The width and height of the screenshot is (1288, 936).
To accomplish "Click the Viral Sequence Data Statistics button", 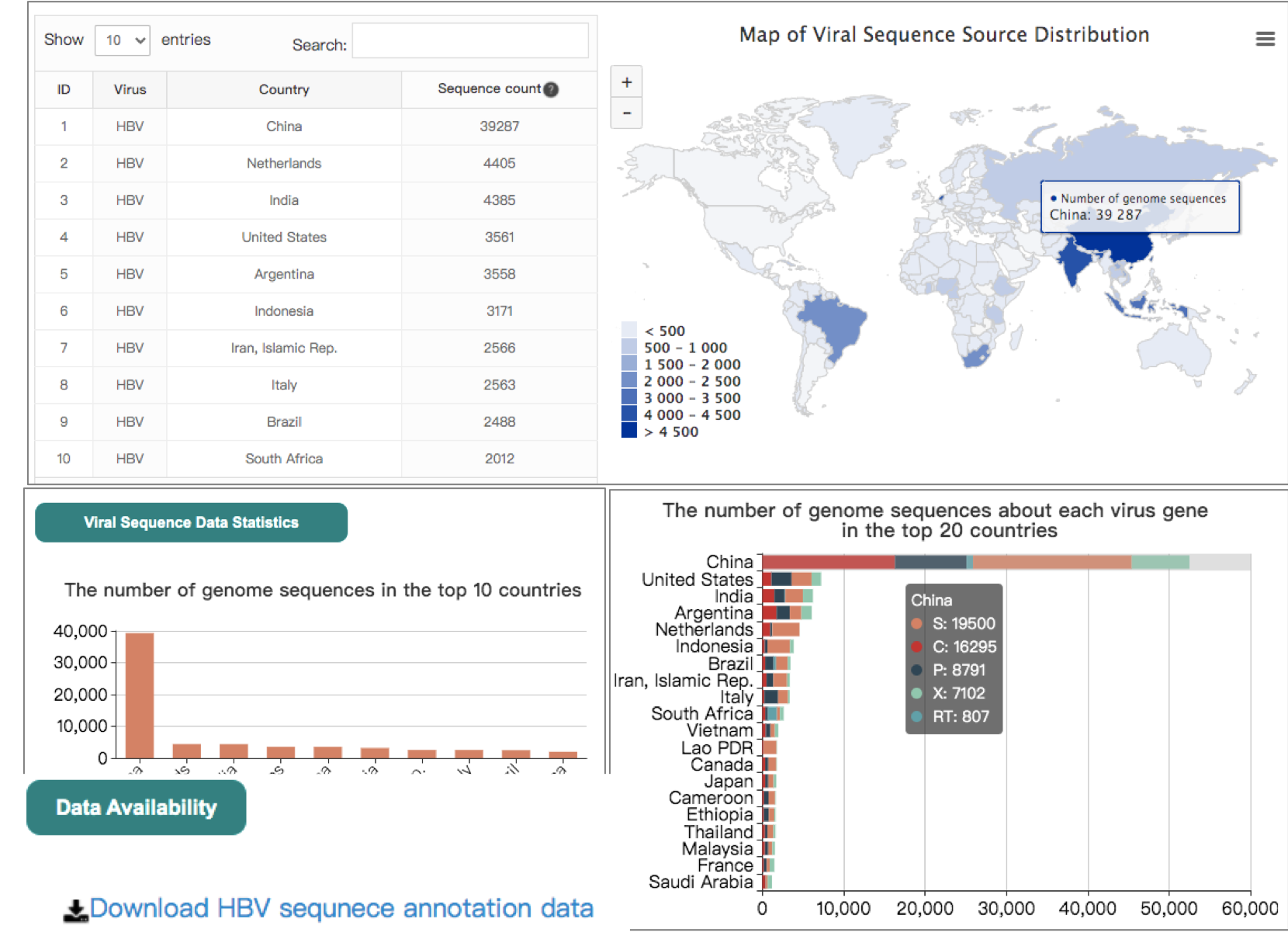I will tap(191, 522).
